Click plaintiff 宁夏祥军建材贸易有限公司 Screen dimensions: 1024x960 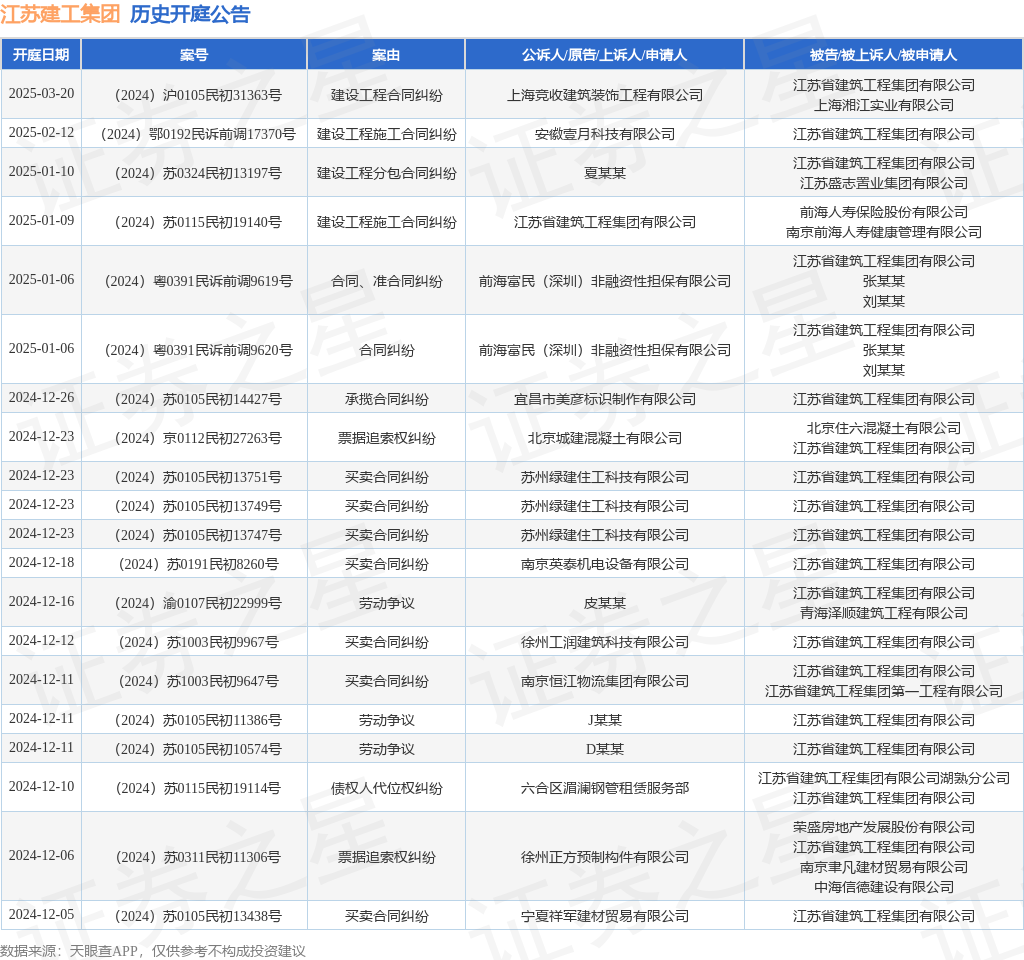point(605,916)
